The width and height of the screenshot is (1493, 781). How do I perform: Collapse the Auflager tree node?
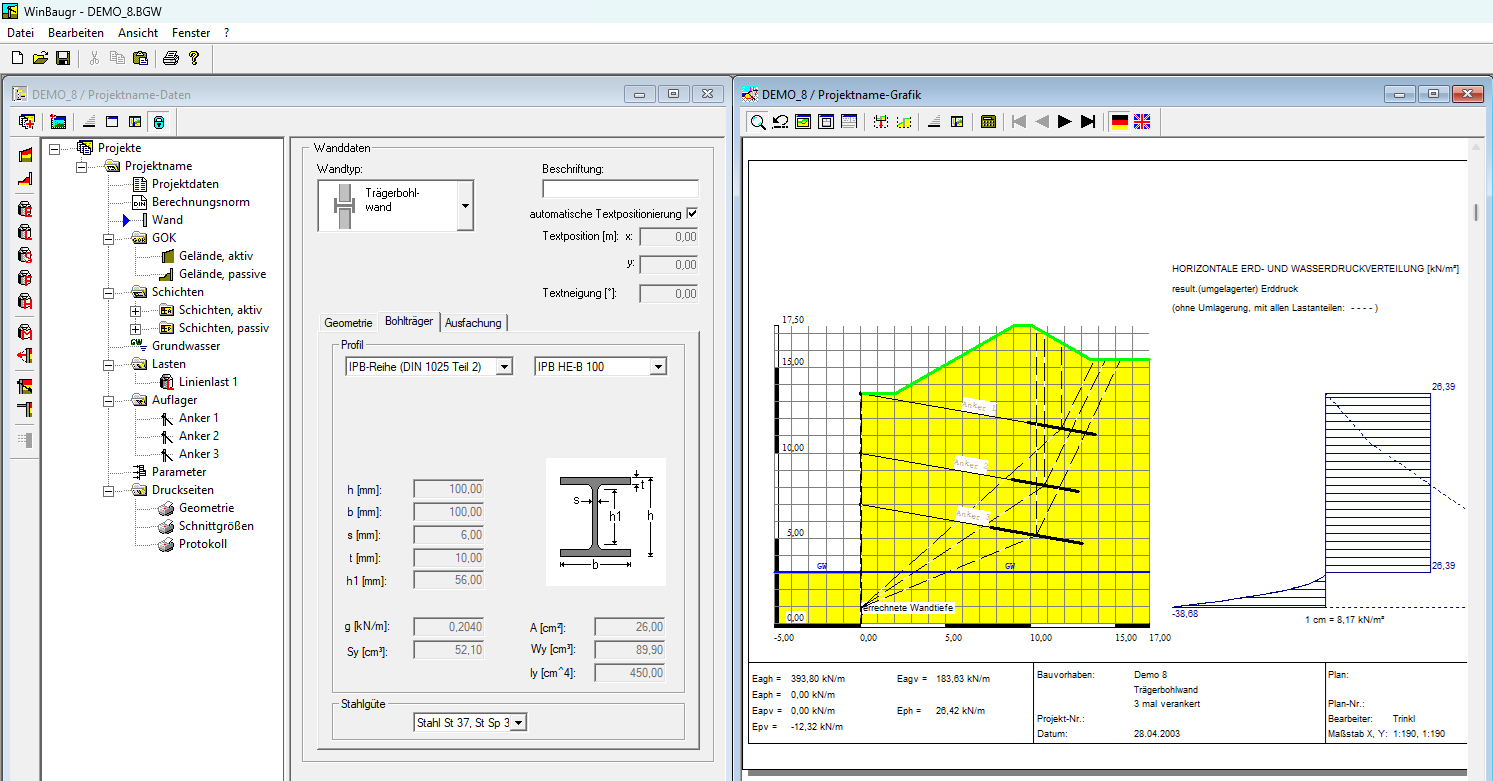[109, 400]
